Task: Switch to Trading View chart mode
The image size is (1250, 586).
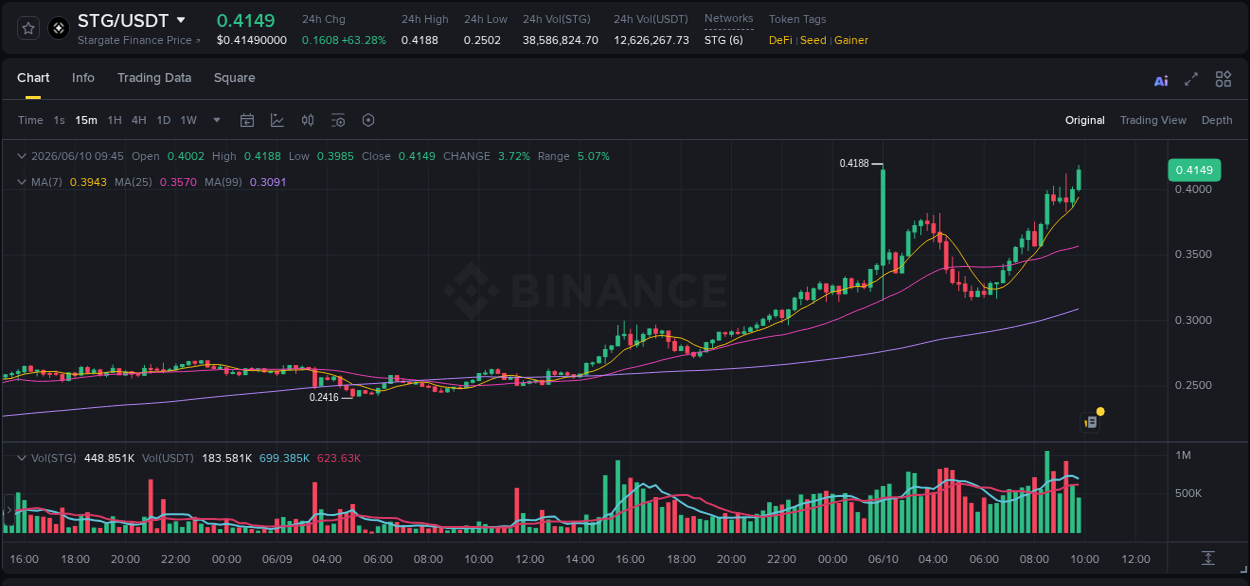Action: pyautogui.click(x=1153, y=120)
